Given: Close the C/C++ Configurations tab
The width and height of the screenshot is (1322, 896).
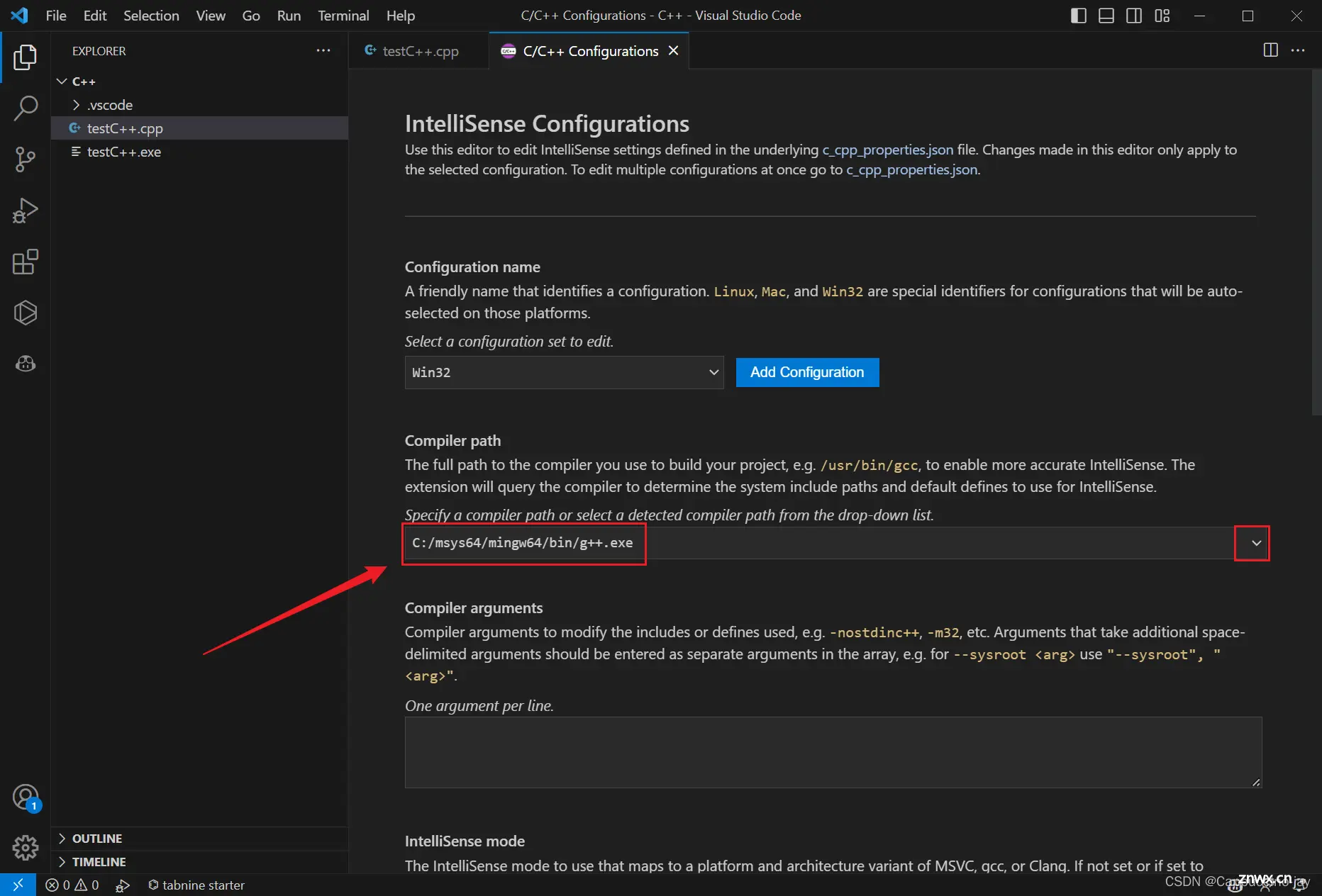Looking at the screenshot, I should pyautogui.click(x=673, y=51).
